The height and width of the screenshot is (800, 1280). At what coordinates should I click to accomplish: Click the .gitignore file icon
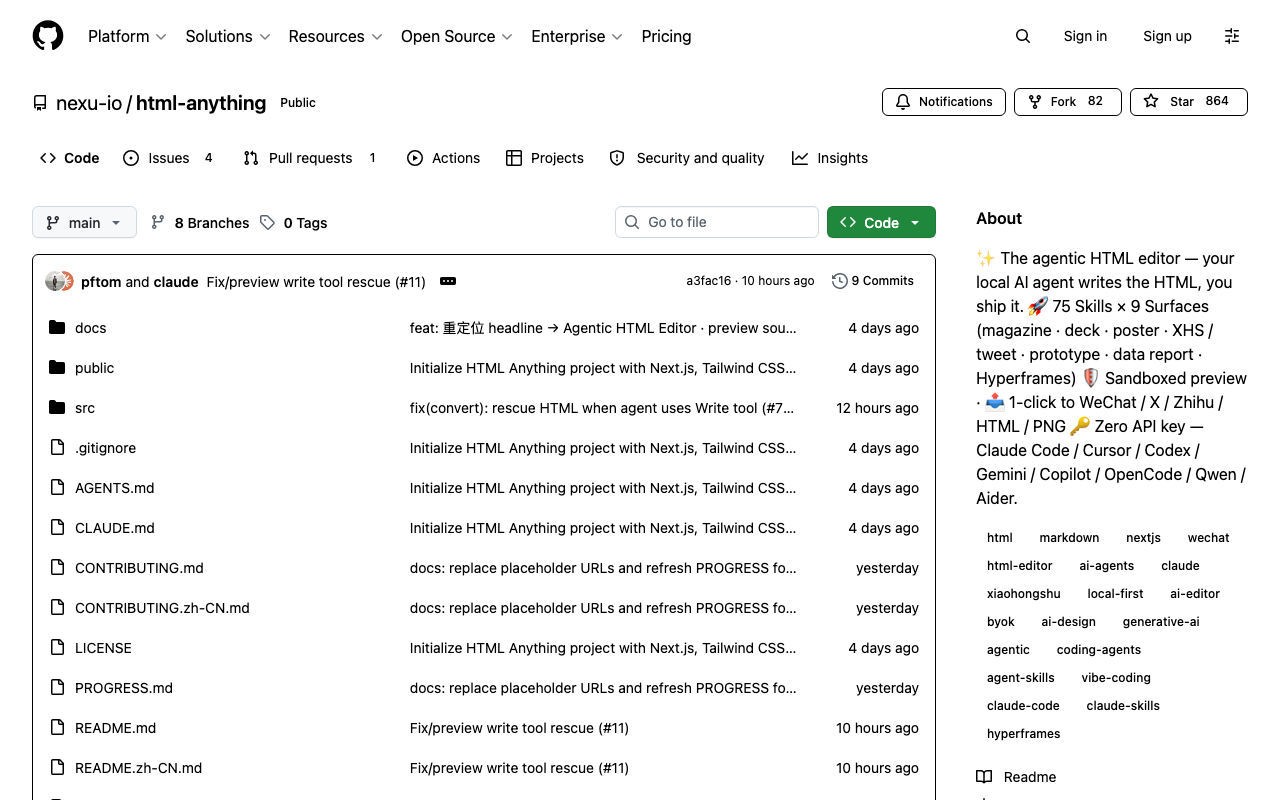tap(57, 448)
